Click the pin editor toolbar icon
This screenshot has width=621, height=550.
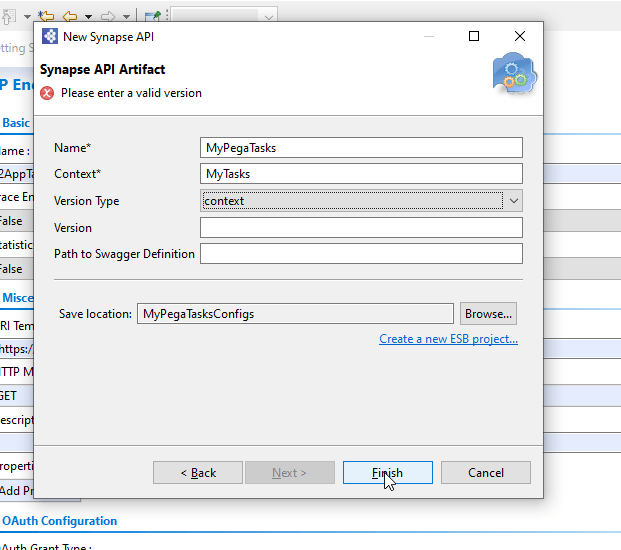(152, 15)
